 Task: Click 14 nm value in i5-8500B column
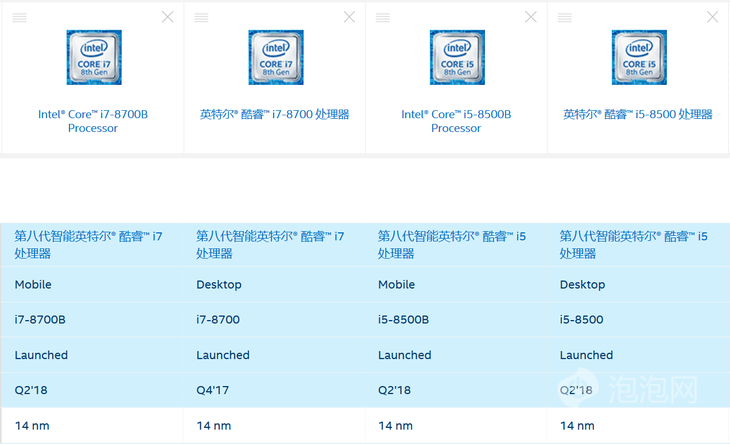tap(395, 425)
